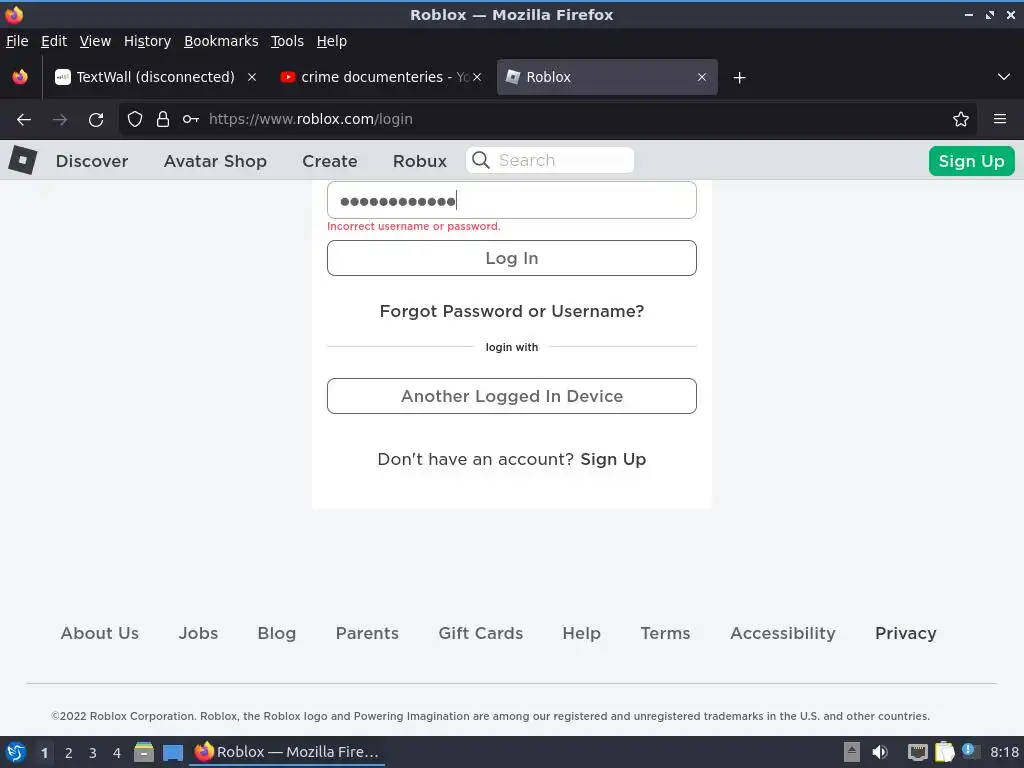Click the padlock site security icon
This screenshot has width=1024, height=768.
[163, 119]
